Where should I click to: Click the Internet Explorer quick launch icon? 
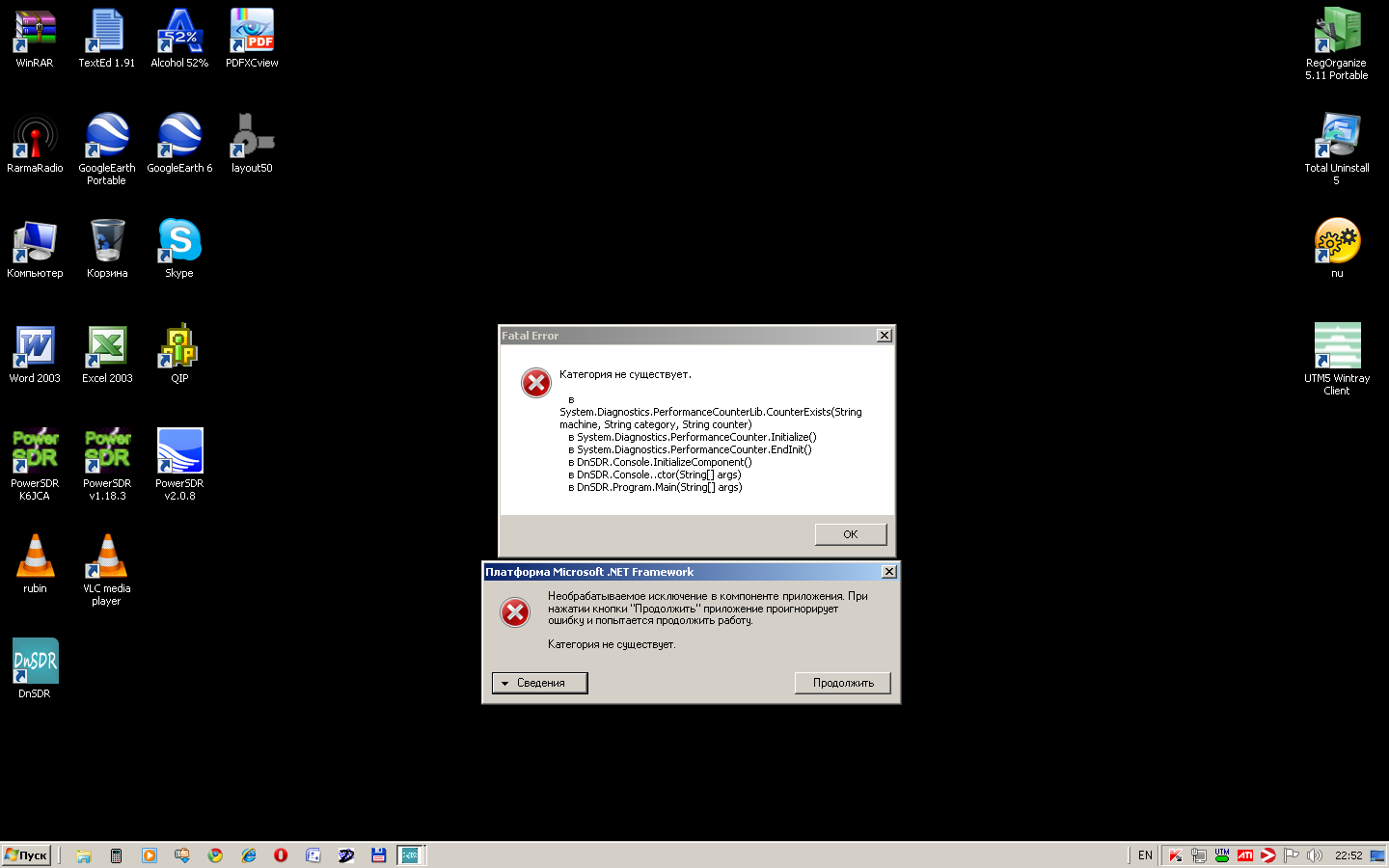click(x=248, y=855)
